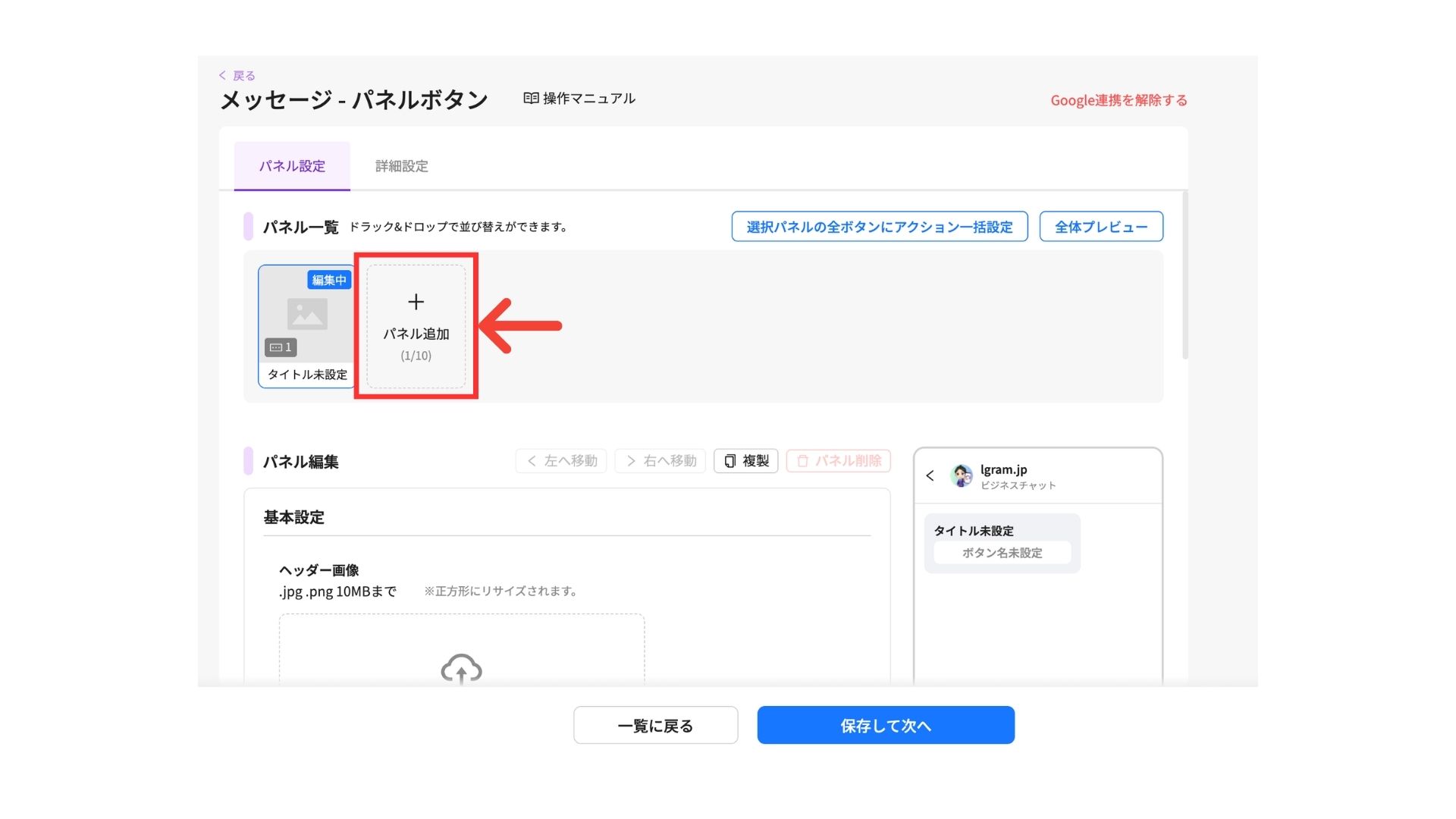
Task: Click the vertical scrollbar on the right
Action: [1185, 277]
